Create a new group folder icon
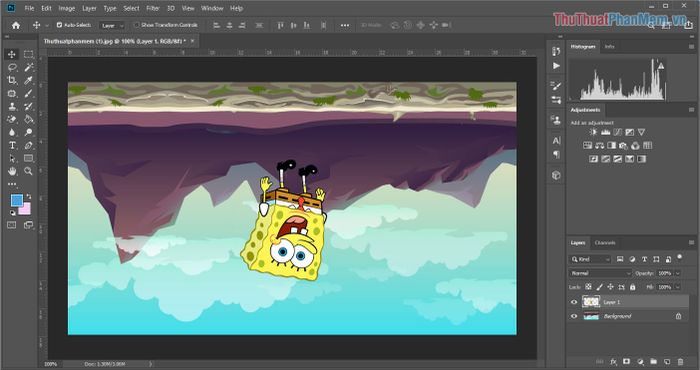The image size is (700, 370). (654, 362)
